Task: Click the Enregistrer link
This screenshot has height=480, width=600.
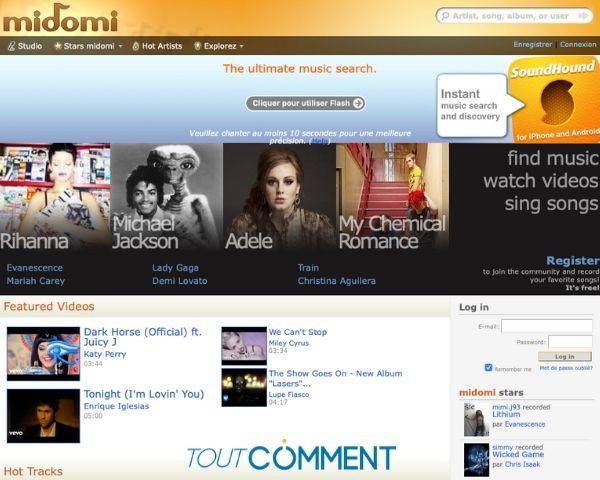Action: click(533, 44)
